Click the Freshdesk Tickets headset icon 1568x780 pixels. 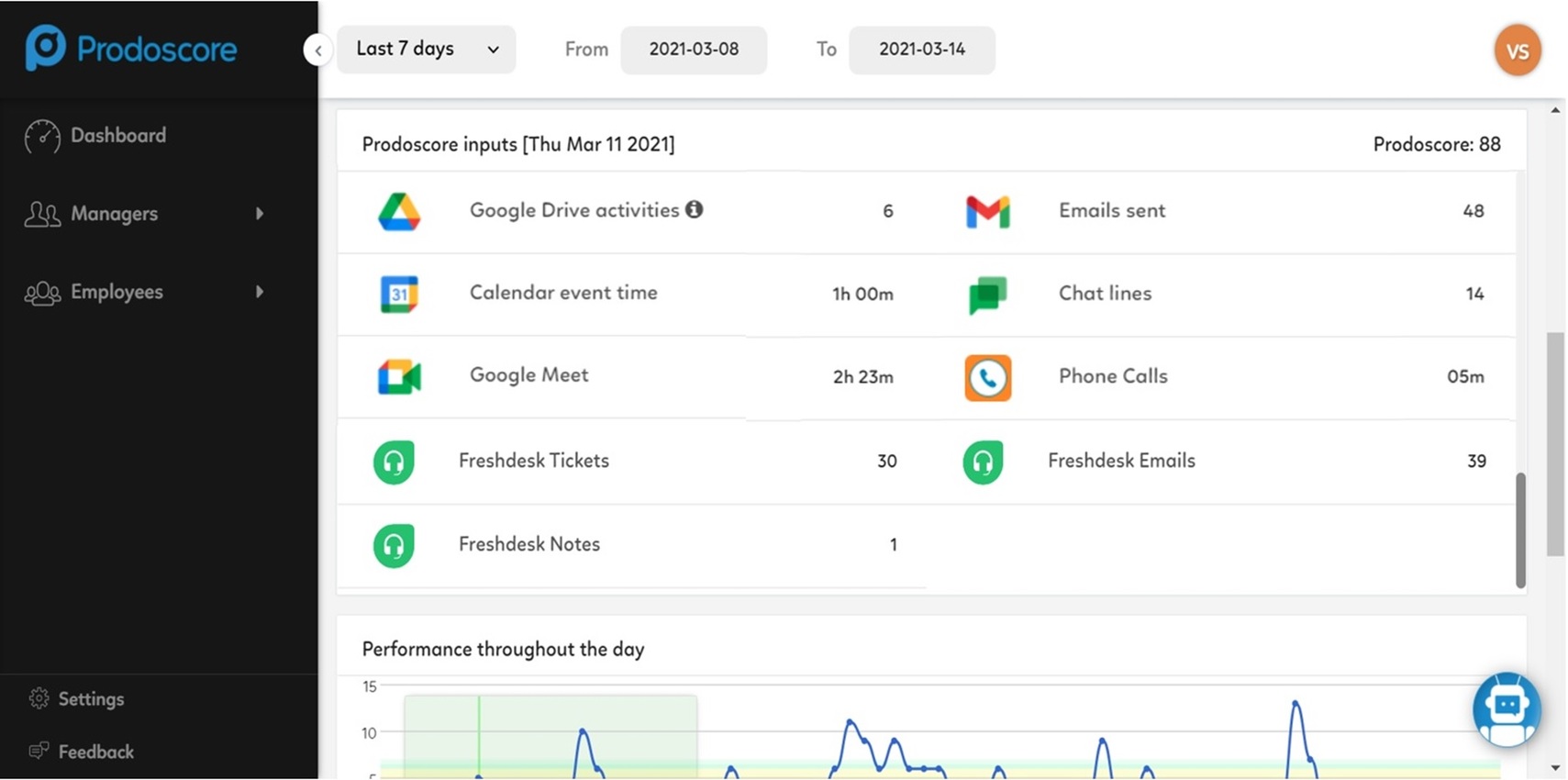394,462
